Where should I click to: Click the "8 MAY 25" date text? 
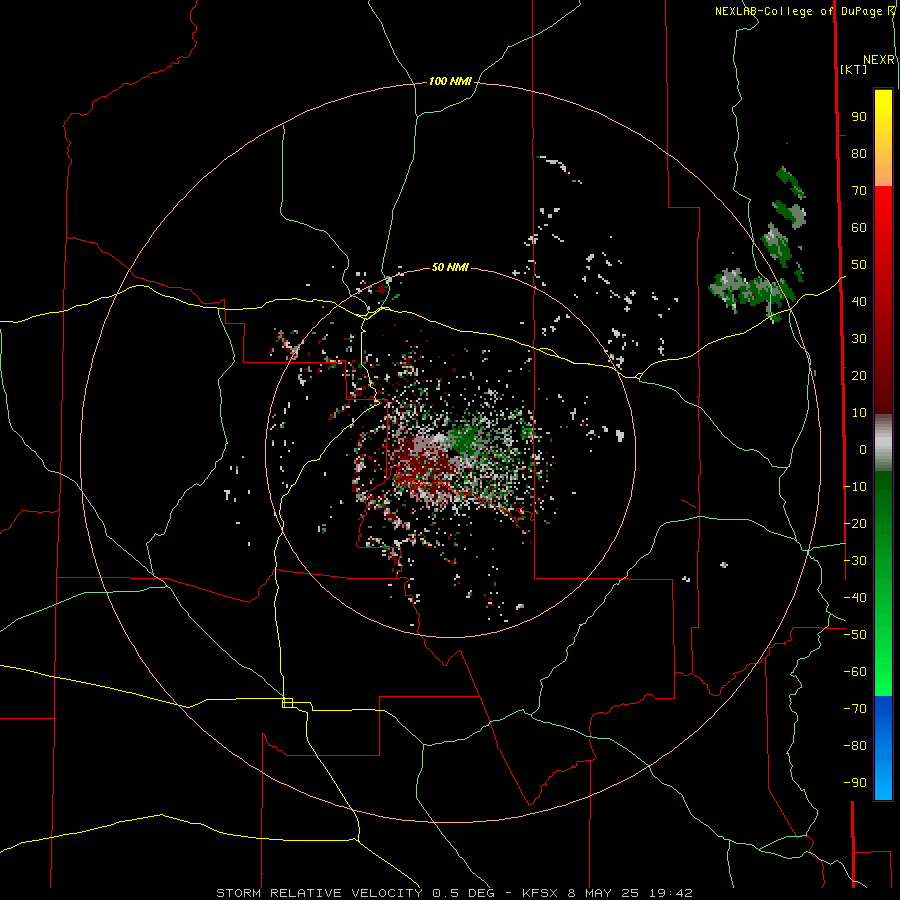click(x=603, y=893)
